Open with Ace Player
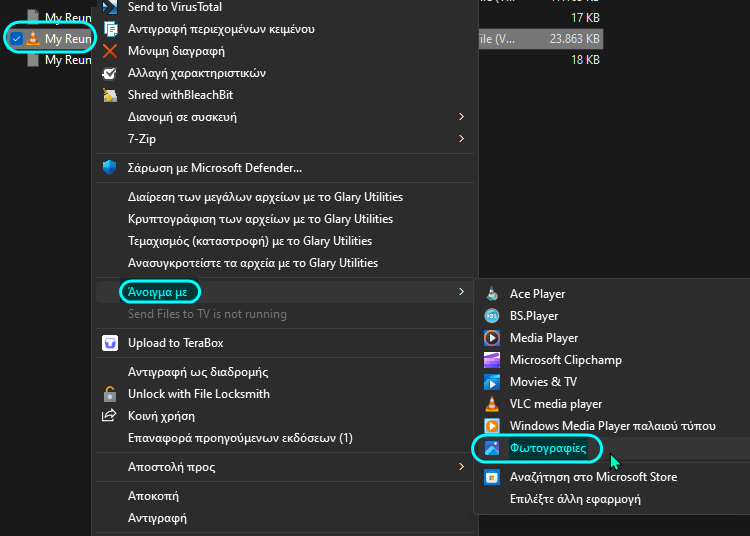The height and width of the screenshot is (536, 750). [x=614, y=294]
